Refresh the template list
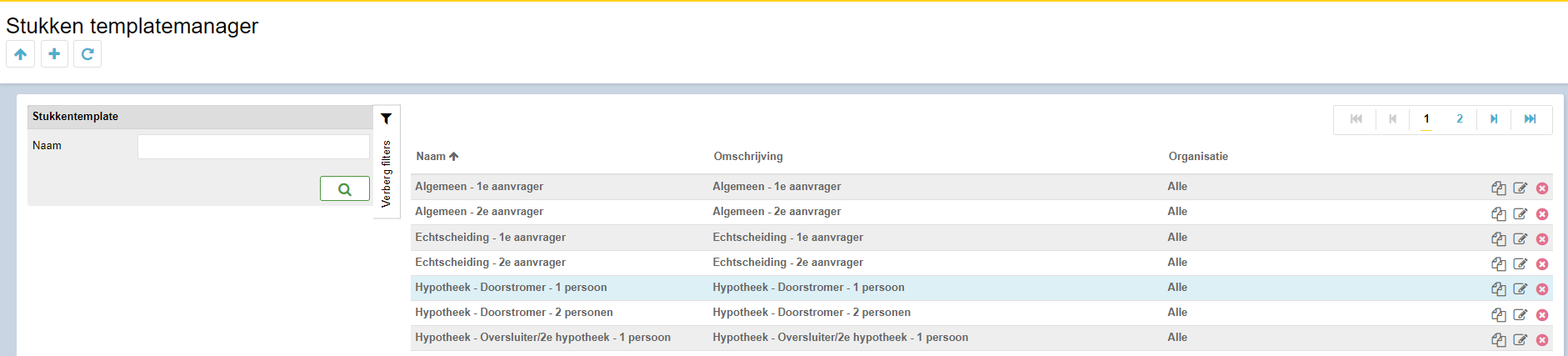1568x356 pixels. point(87,54)
